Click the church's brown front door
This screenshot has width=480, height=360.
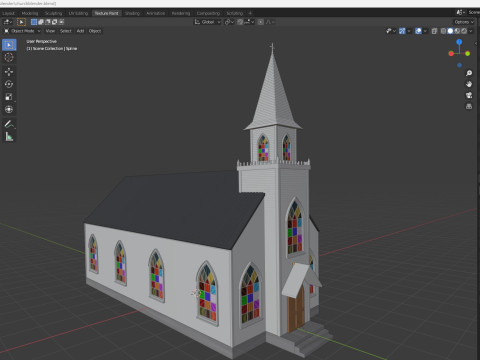[x=296, y=308]
